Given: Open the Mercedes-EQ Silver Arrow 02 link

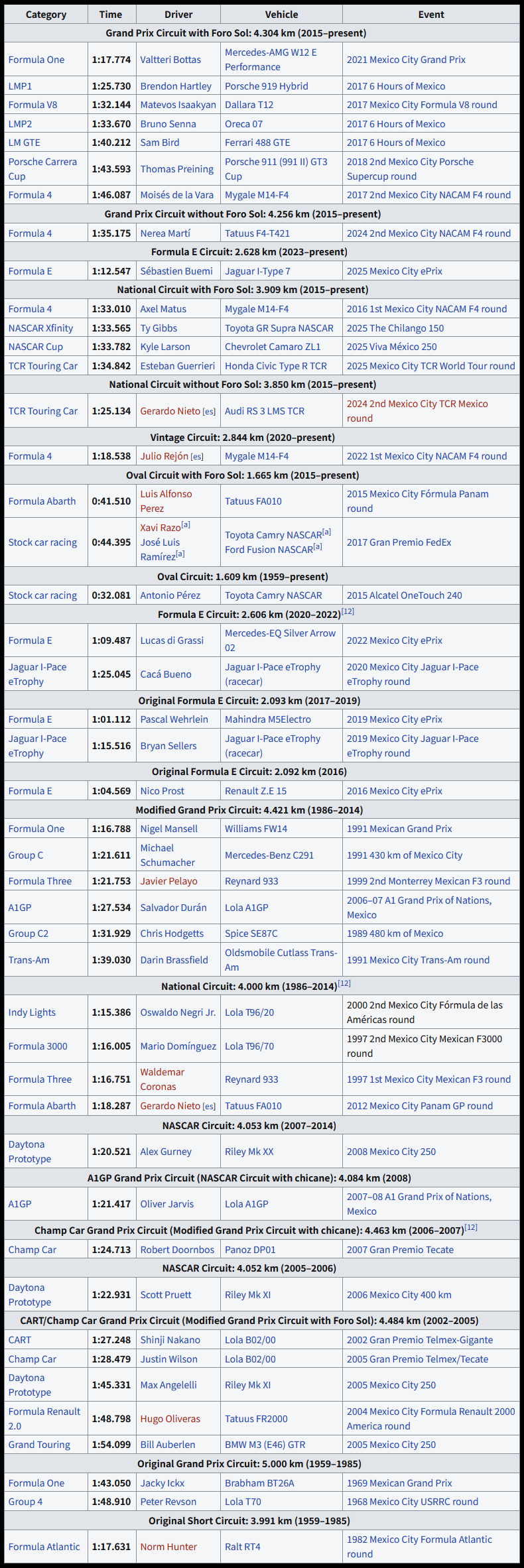Looking at the screenshot, I should tap(280, 640).
